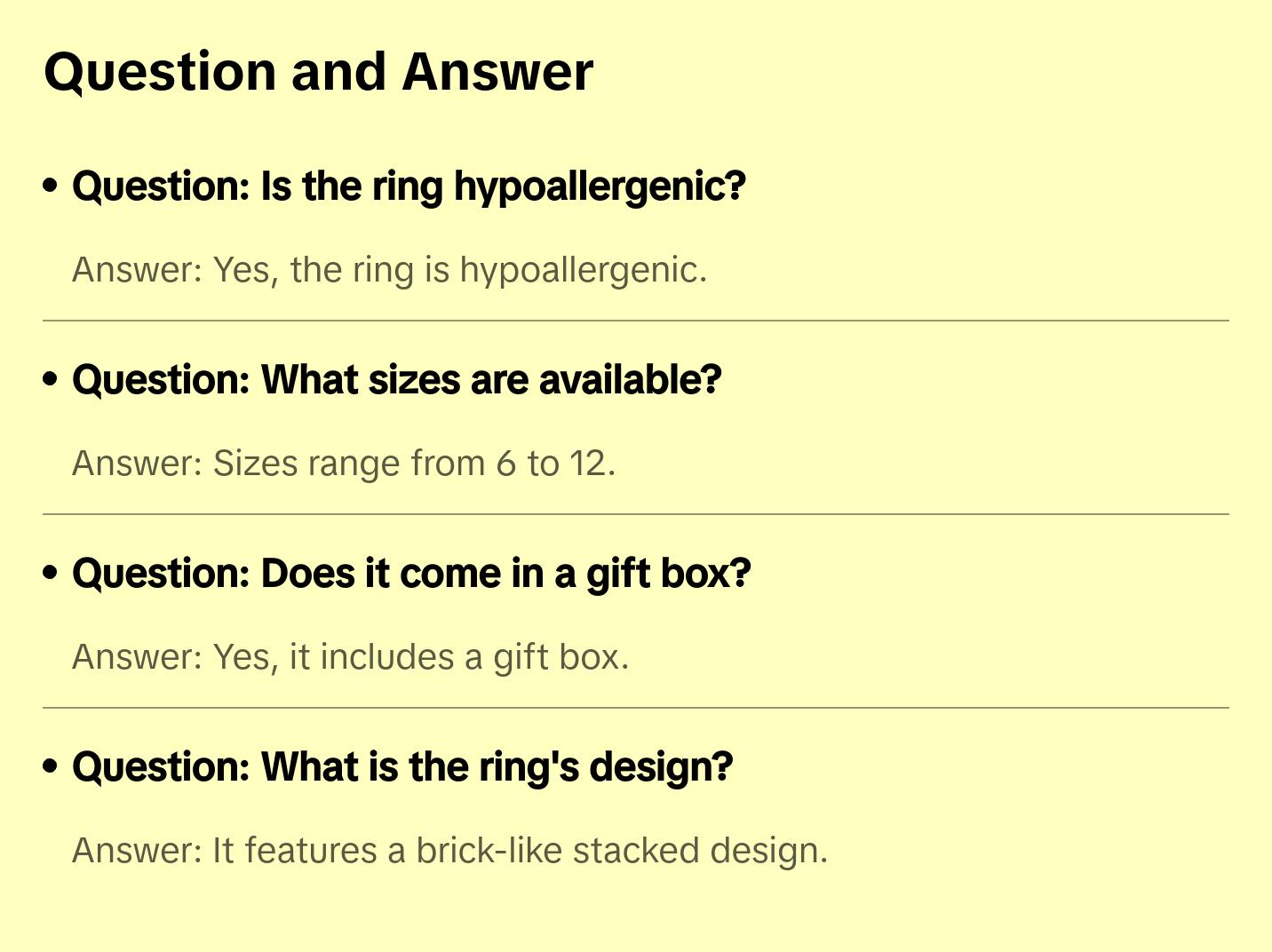This screenshot has width=1272, height=952.
Task: Expand the 'Is the ring hypoallergenic?' question
Action: pyautogui.click(x=409, y=186)
